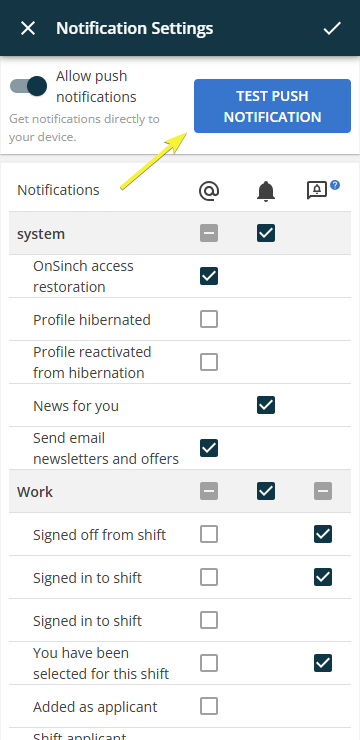Screen dimensions: 360x740
Task: Toggle the Allow push notifications switch
Action: click(x=29, y=86)
